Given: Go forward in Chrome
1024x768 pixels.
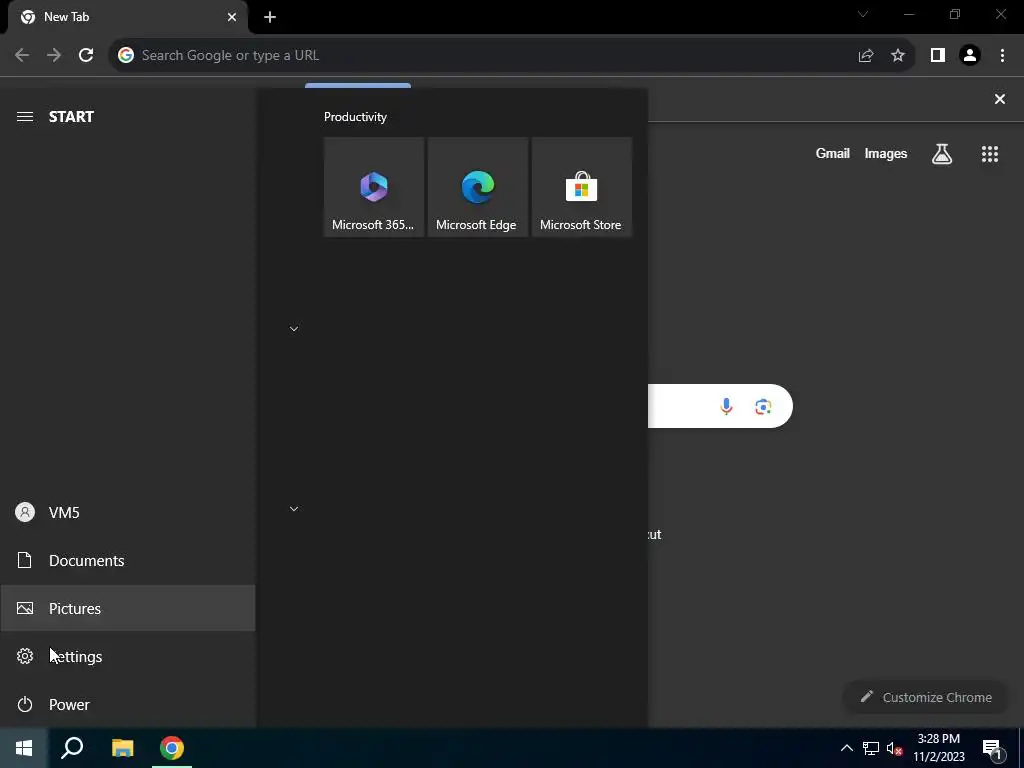Looking at the screenshot, I should pyautogui.click(x=54, y=56).
